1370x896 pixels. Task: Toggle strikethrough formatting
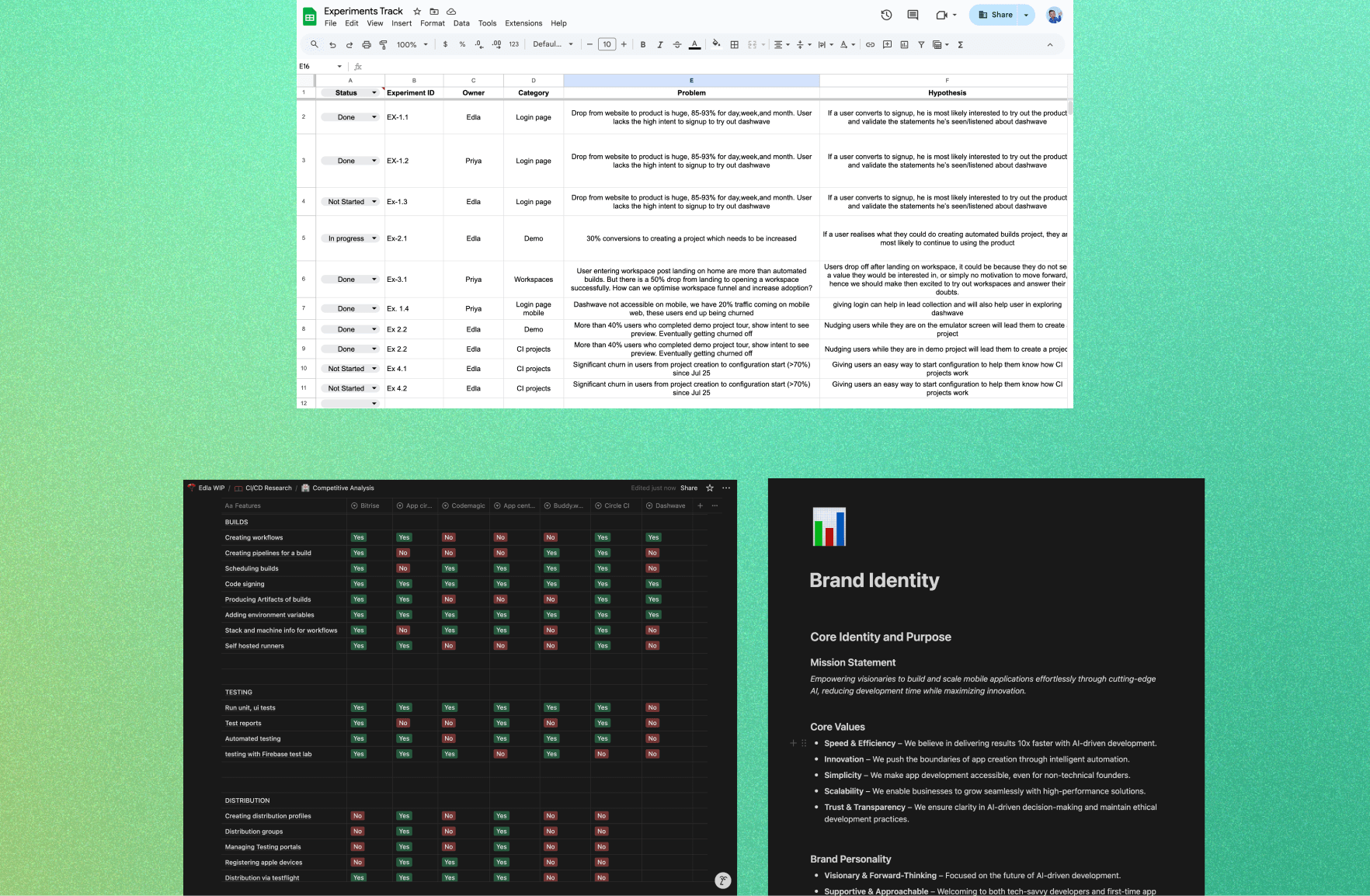[677, 44]
